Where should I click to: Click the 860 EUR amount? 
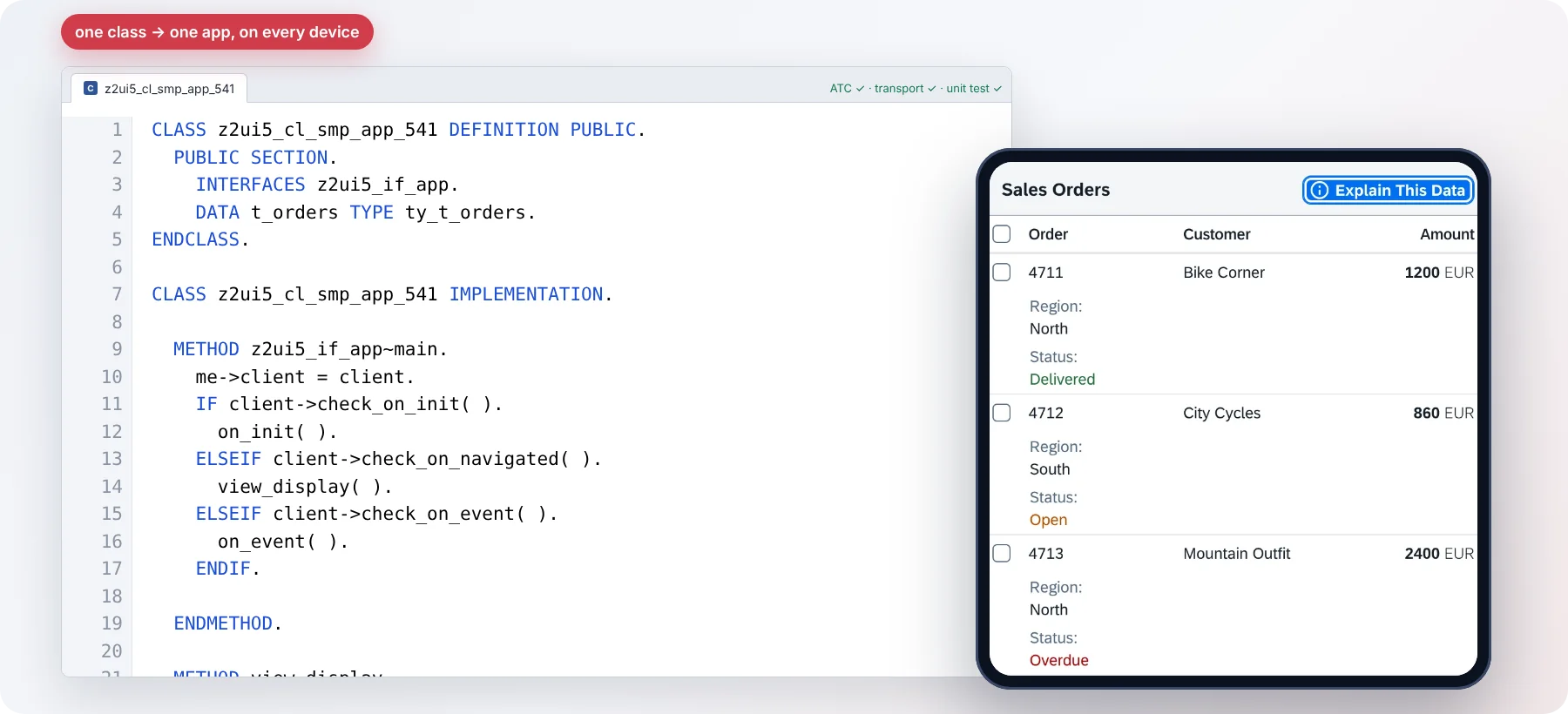pos(1443,413)
